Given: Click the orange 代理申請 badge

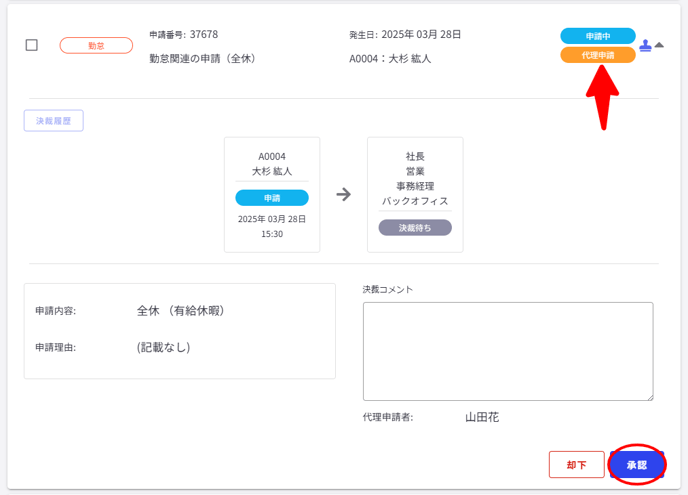Looking at the screenshot, I should click(x=597, y=55).
